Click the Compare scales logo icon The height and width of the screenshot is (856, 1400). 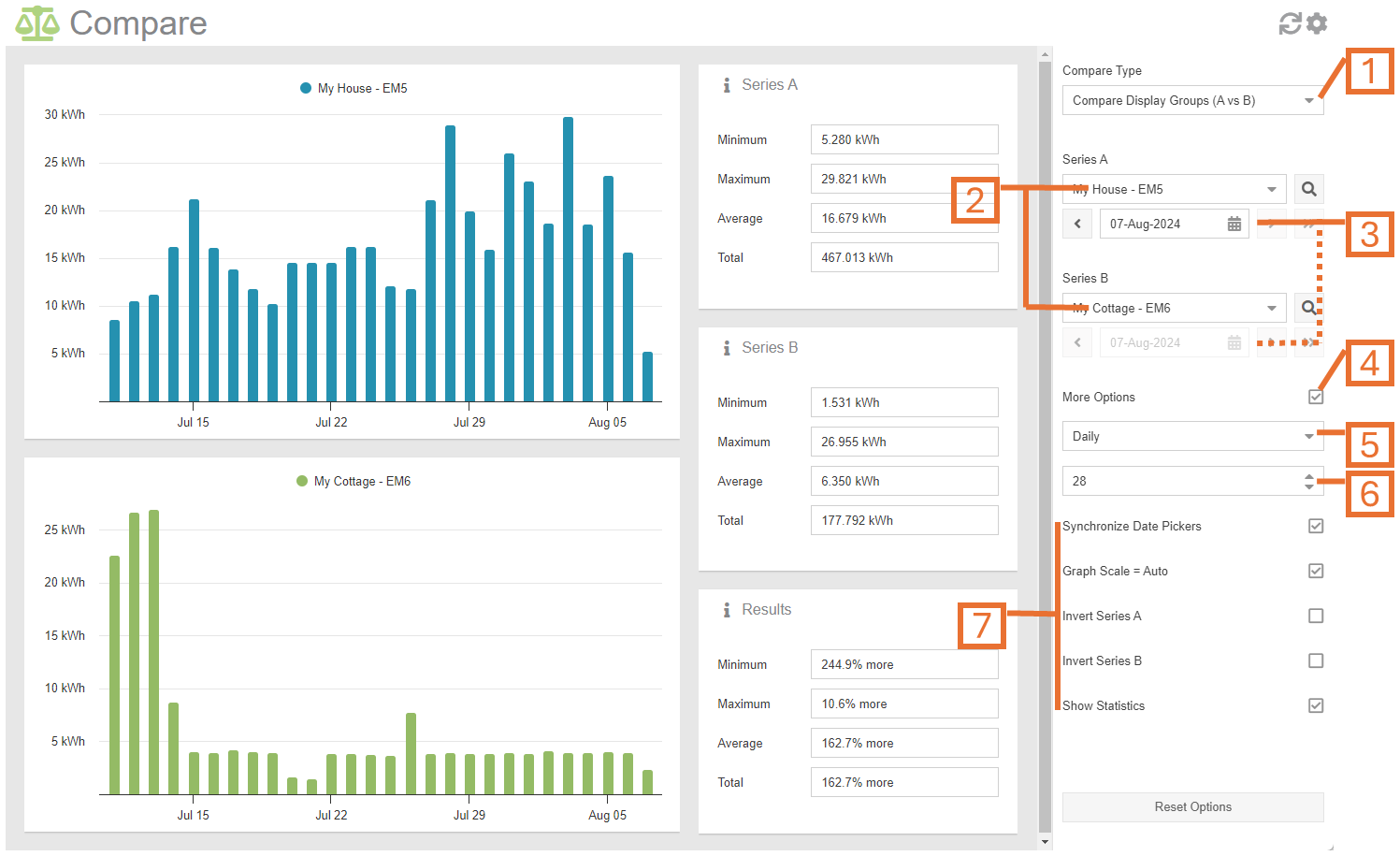(x=37, y=23)
